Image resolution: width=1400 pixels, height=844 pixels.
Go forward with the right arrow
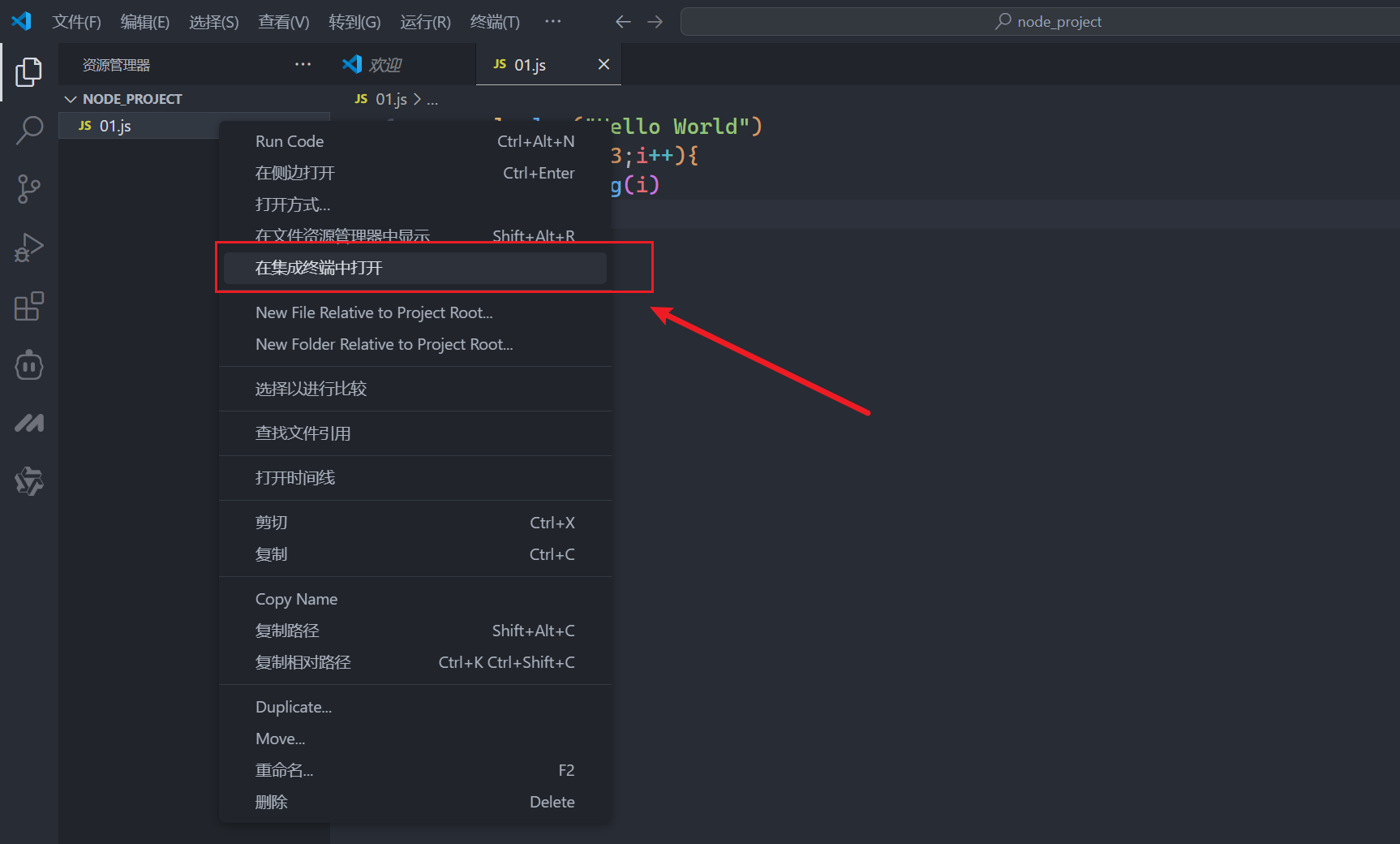[x=655, y=22]
